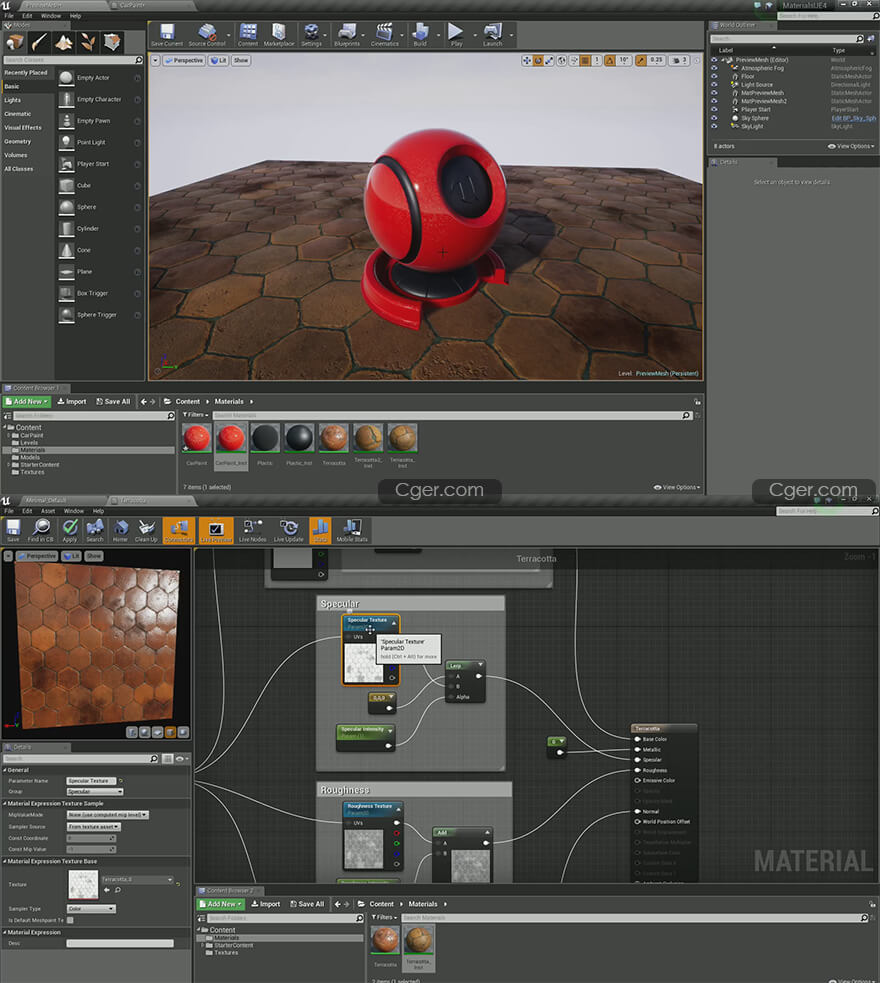Toggle visibility eye for Player Start
This screenshot has height=983, width=880.
pos(714,109)
